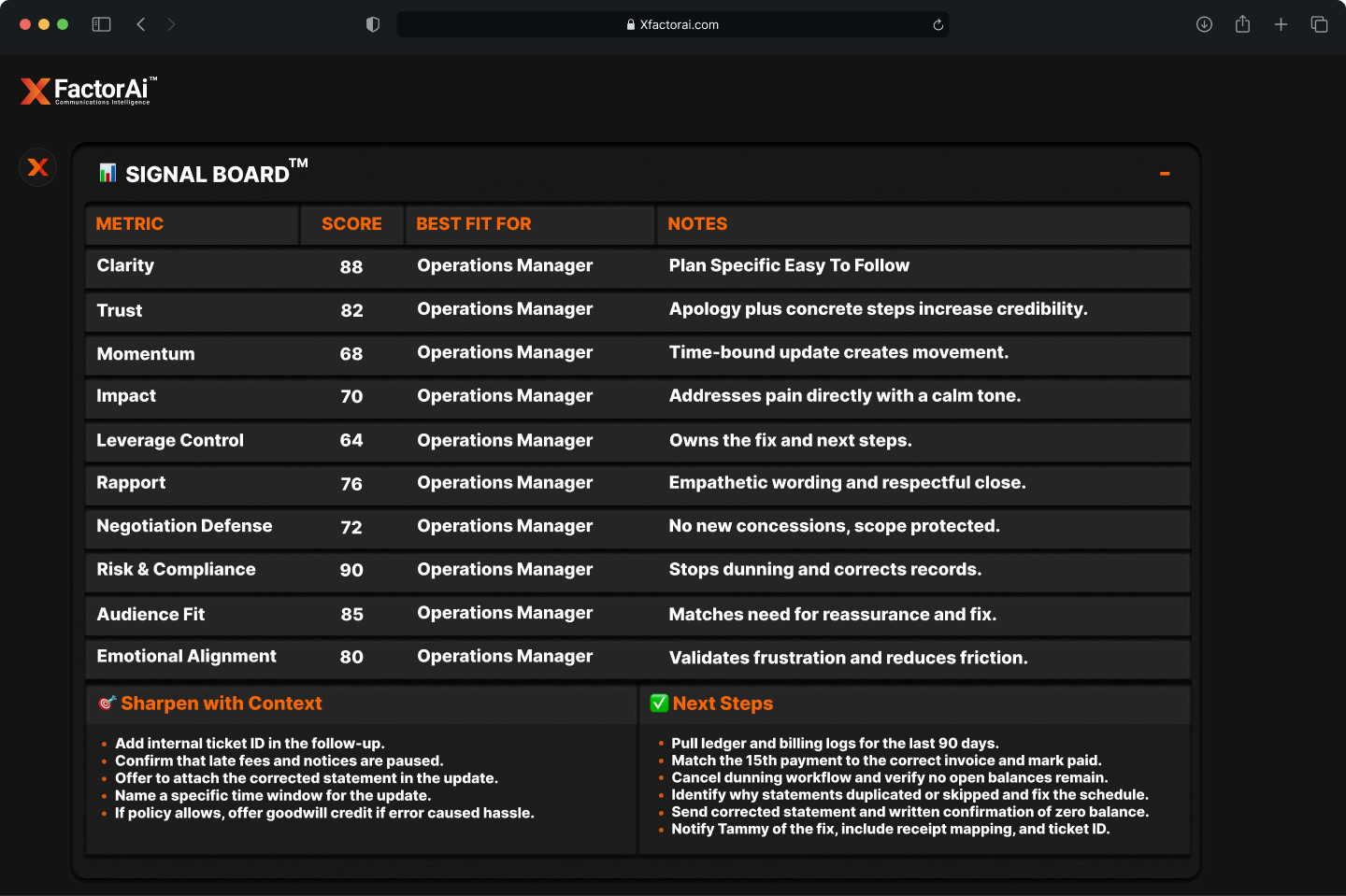Screen dimensions: 1346x896
Task: Reload the page using the refresh icon
Action: tap(938, 25)
